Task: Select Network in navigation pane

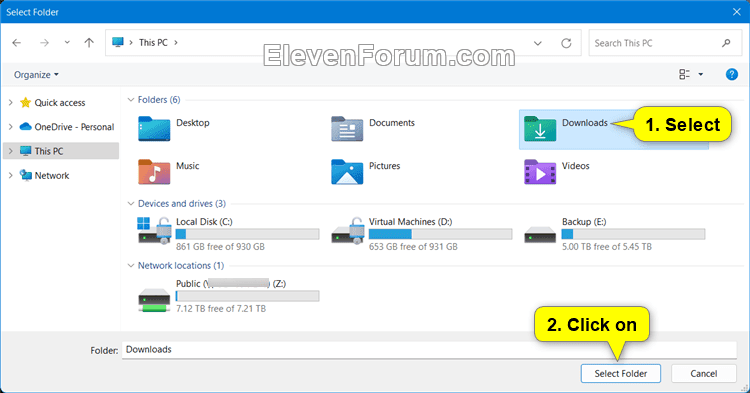Action: click(x=52, y=175)
